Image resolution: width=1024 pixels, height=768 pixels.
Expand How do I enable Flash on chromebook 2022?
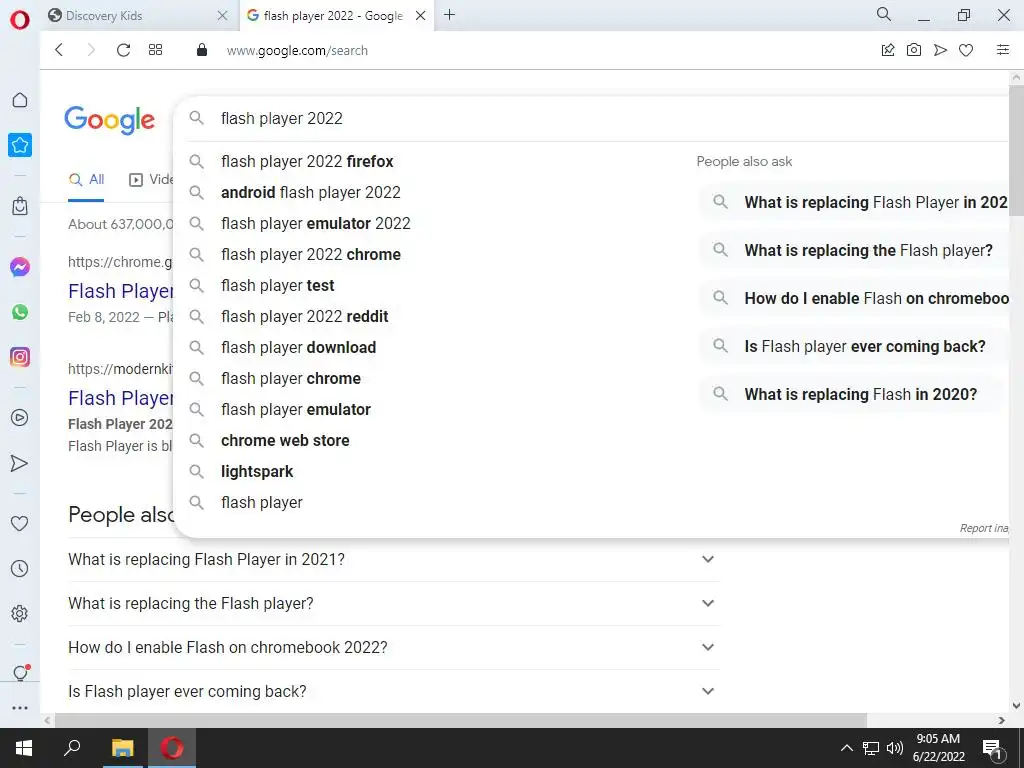(394, 647)
